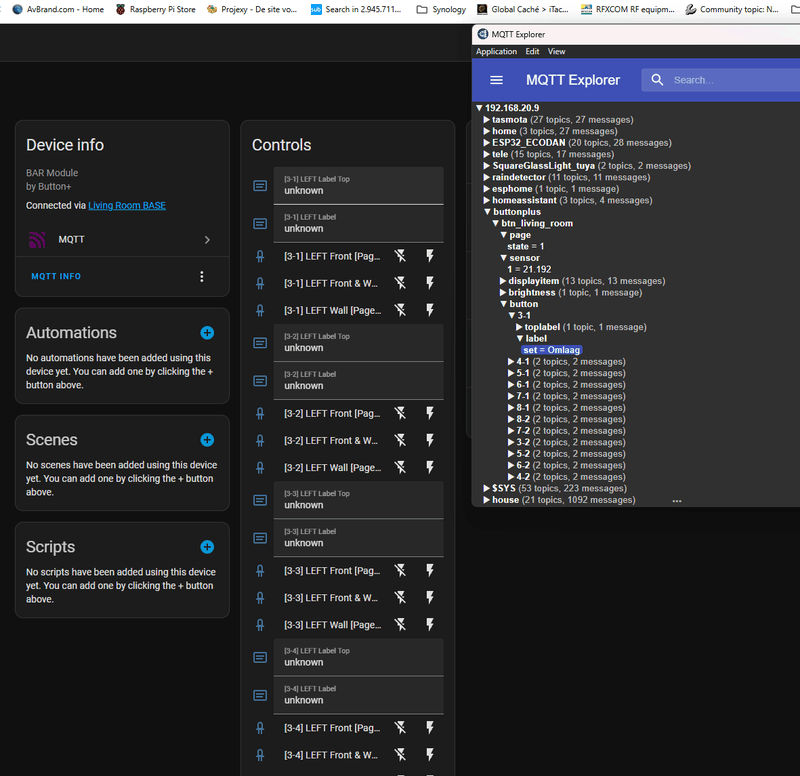
Task: Turn off the [3-3] LEFT Front & W light
Action: pyautogui.click(x=401, y=597)
